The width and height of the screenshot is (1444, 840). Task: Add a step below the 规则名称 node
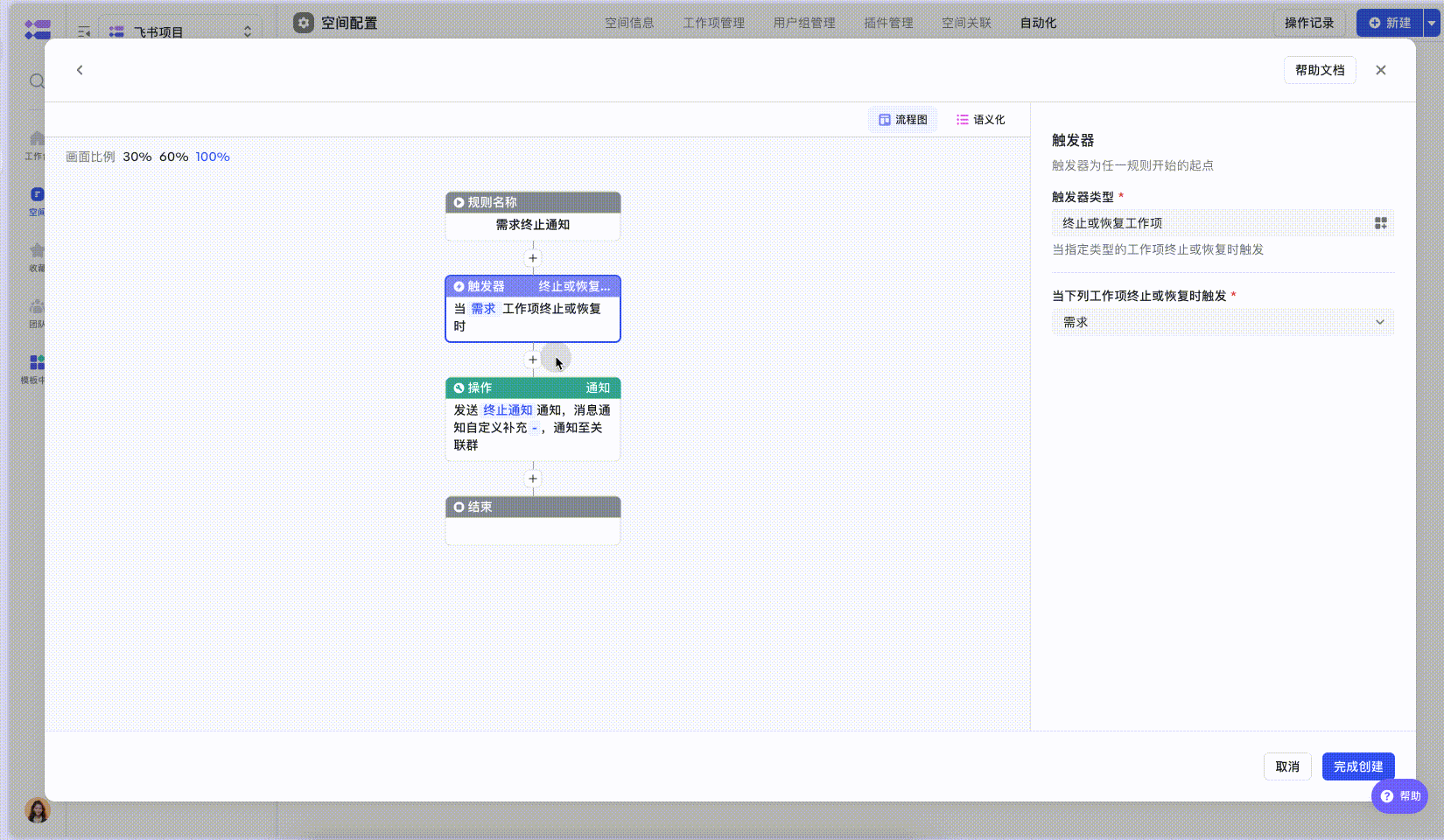pyautogui.click(x=533, y=258)
